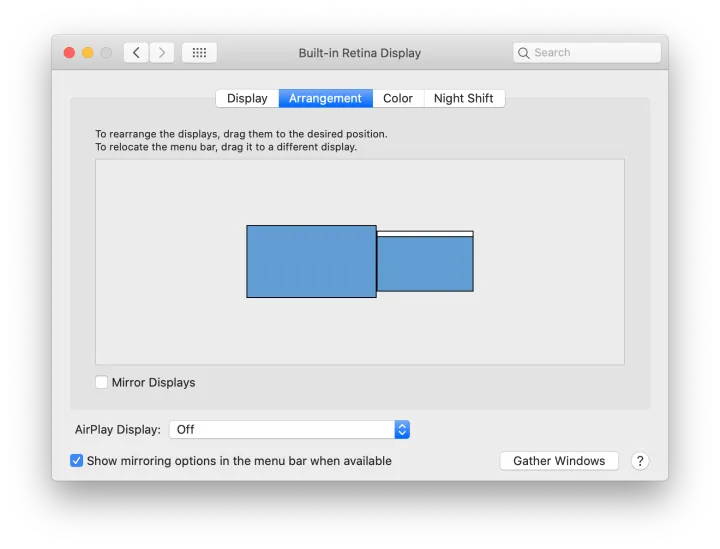Click the white menu bar strip on display
This screenshot has height=549, width=720.
pos(425,234)
